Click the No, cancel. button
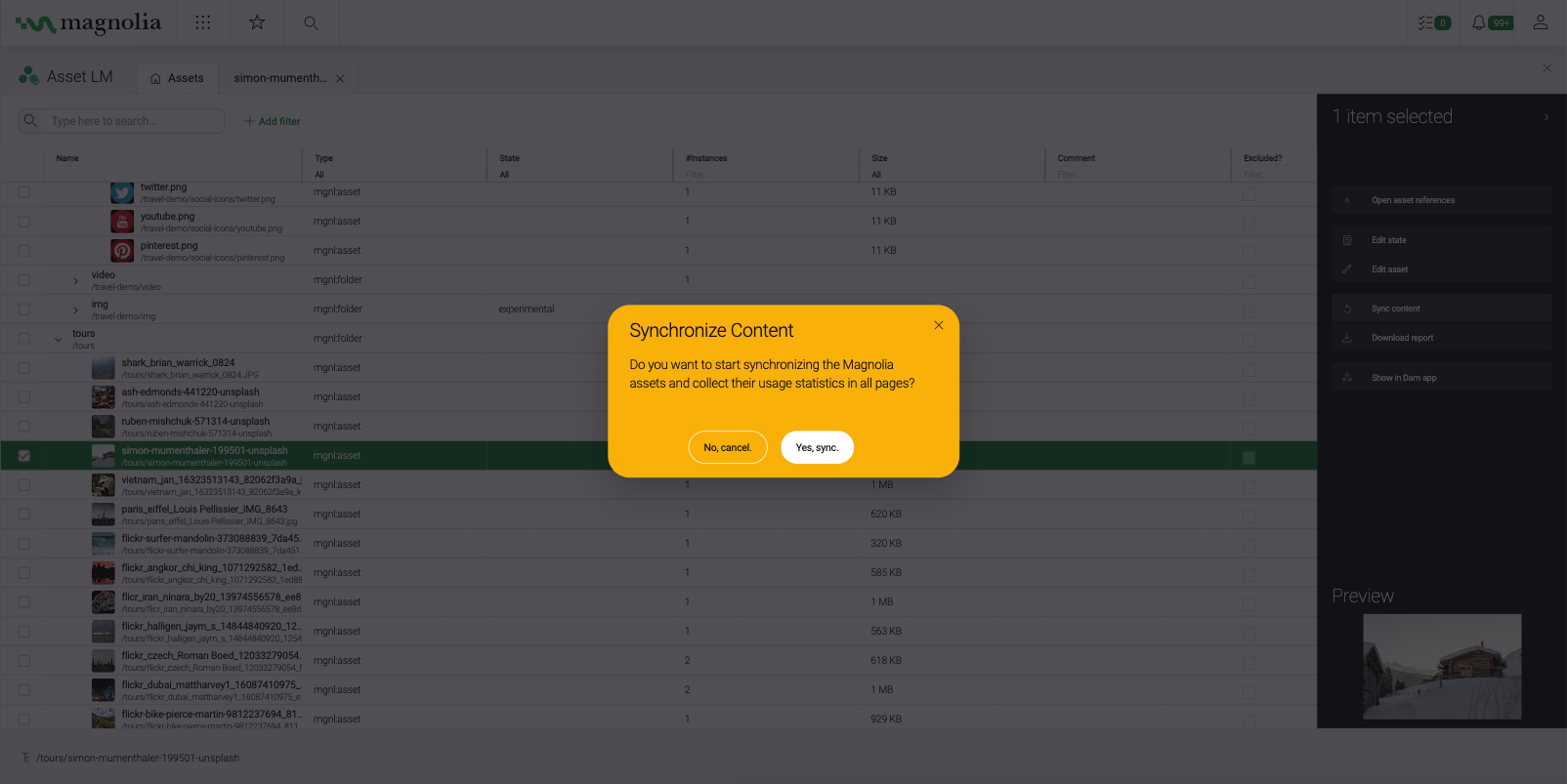Viewport: 1567px width, 784px height. click(728, 447)
